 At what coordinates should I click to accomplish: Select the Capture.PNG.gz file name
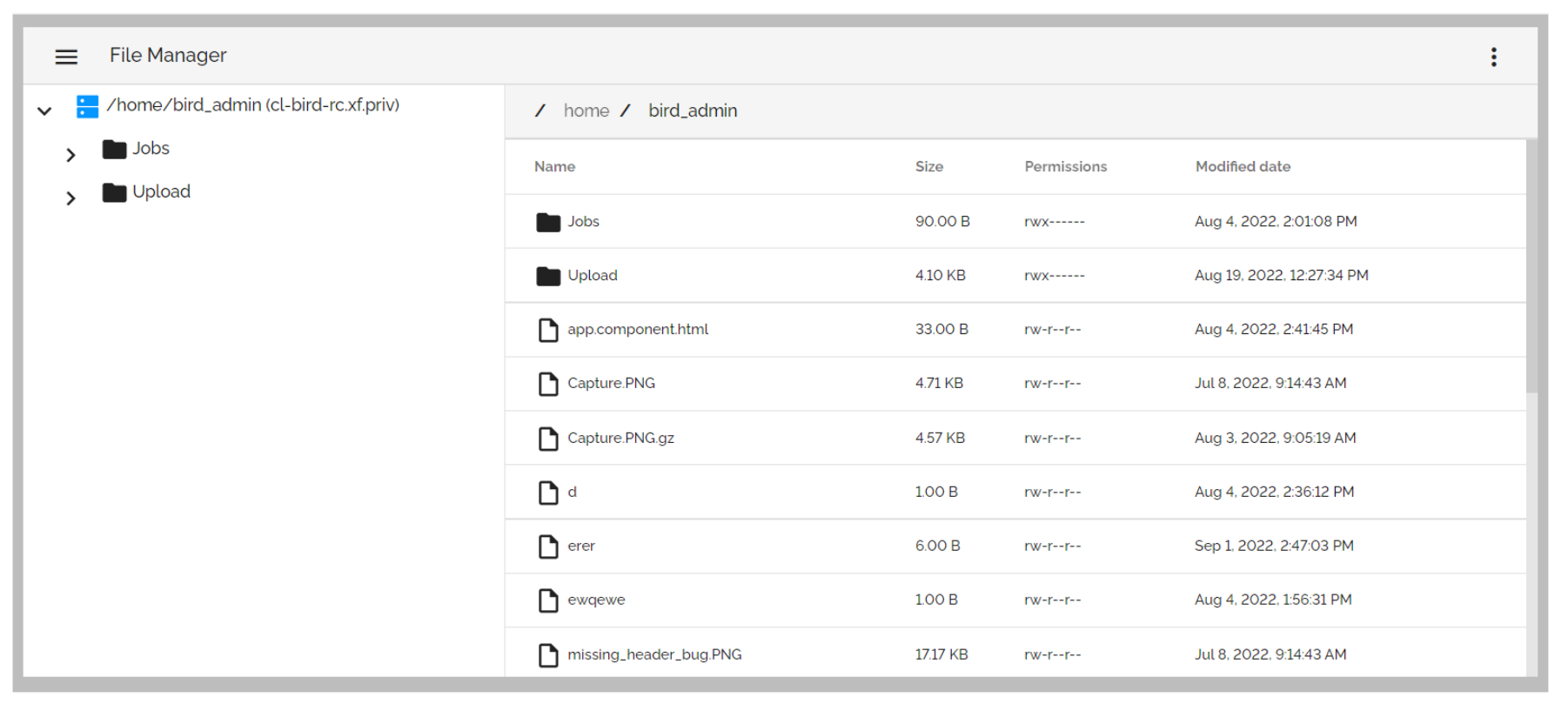tap(620, 439)
